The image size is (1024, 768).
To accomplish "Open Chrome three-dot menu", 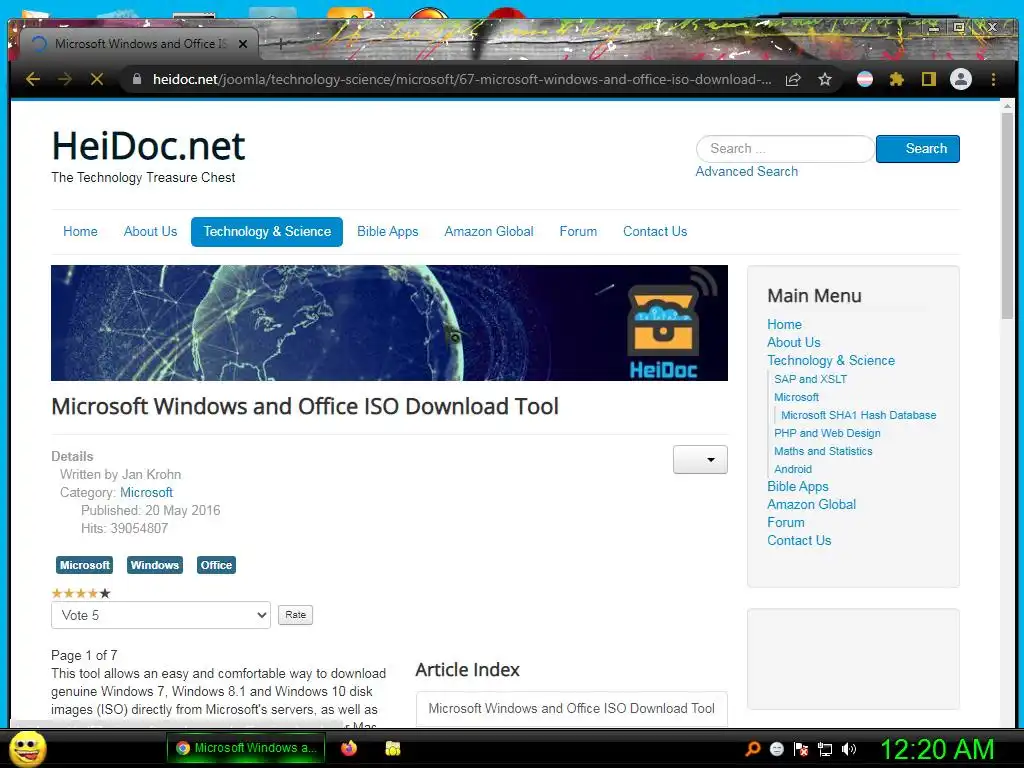I will (993, 80).
